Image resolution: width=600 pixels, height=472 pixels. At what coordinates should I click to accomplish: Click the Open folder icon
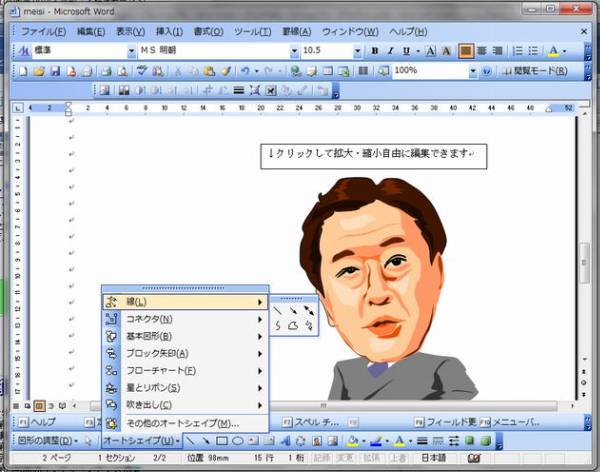[39, 71]
